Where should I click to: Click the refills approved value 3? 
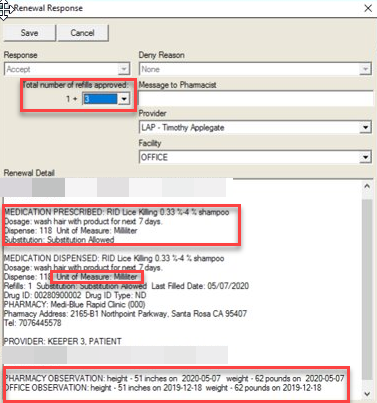click(100, 99)
